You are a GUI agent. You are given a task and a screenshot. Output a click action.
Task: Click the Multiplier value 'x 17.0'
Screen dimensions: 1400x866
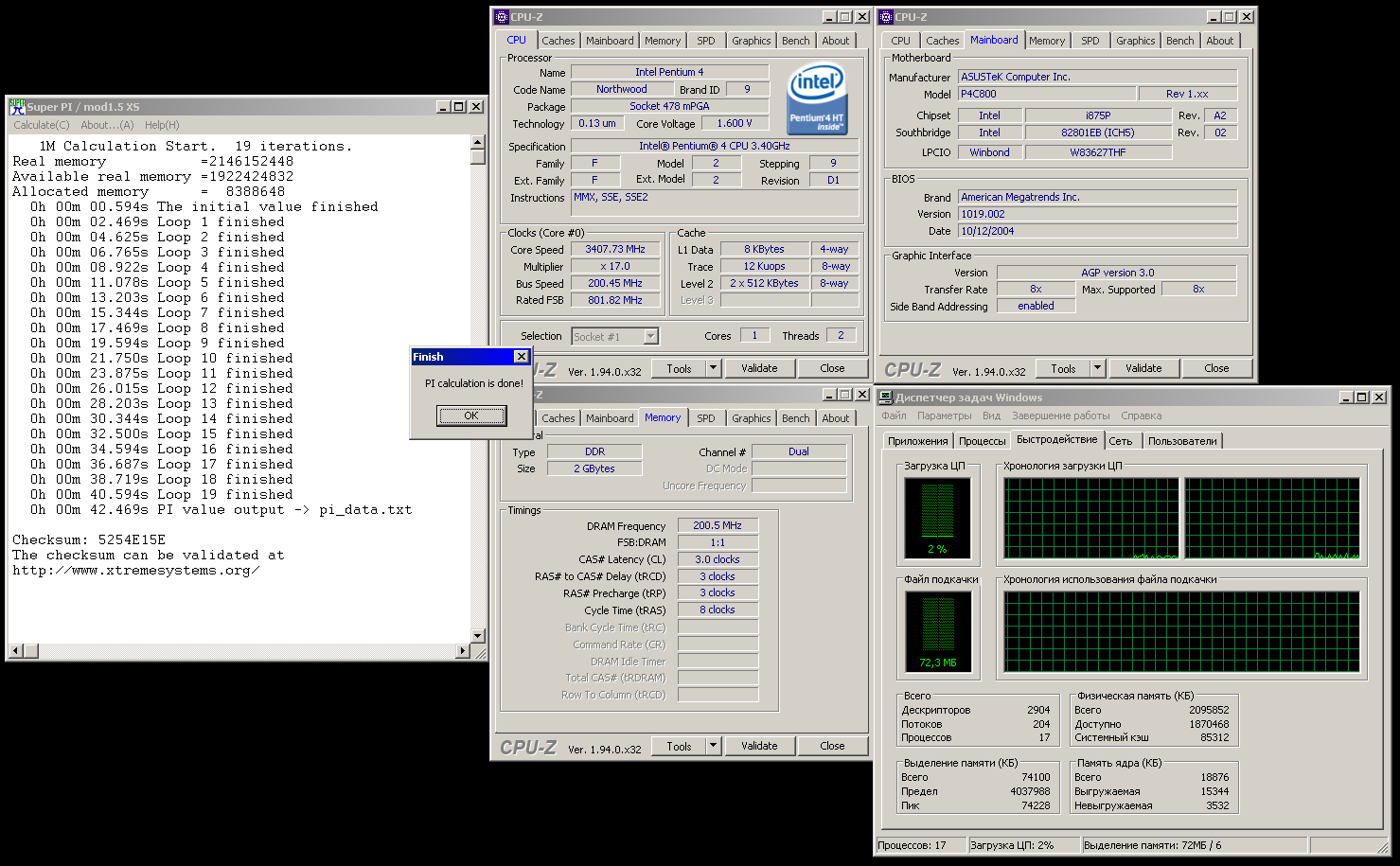point(615,266)
